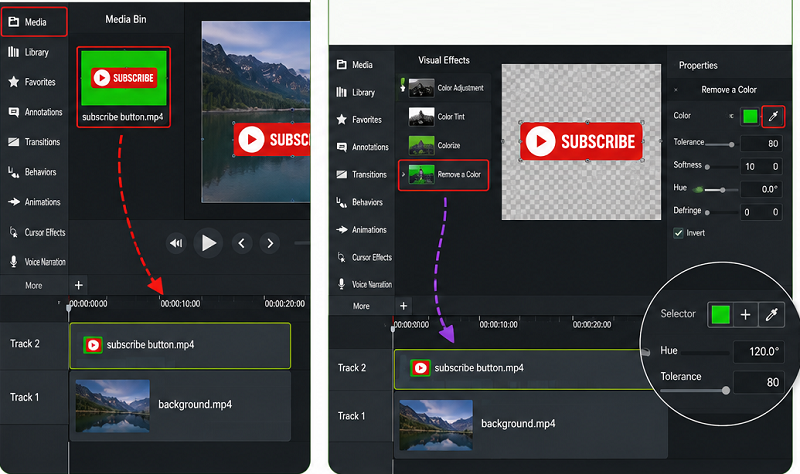
Task: Select the Remove a Color effect thumbnail
Action: point(421,174)
